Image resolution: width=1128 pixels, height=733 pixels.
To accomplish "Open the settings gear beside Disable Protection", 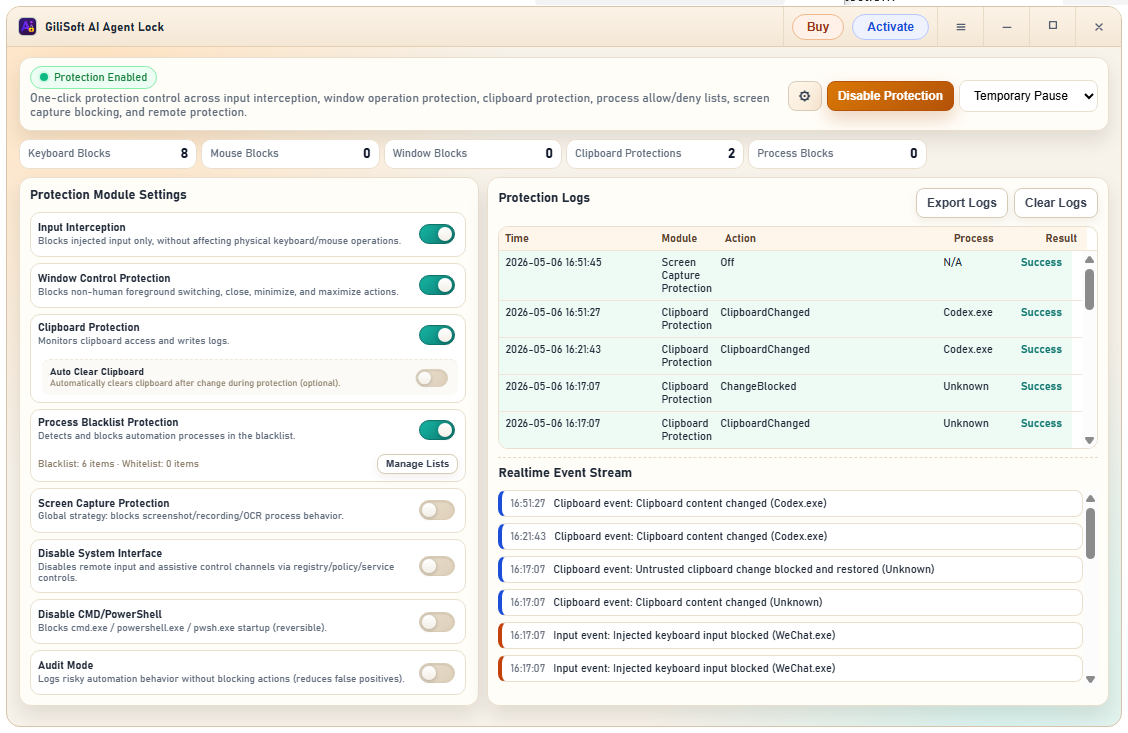I will [x=804, y=96].
